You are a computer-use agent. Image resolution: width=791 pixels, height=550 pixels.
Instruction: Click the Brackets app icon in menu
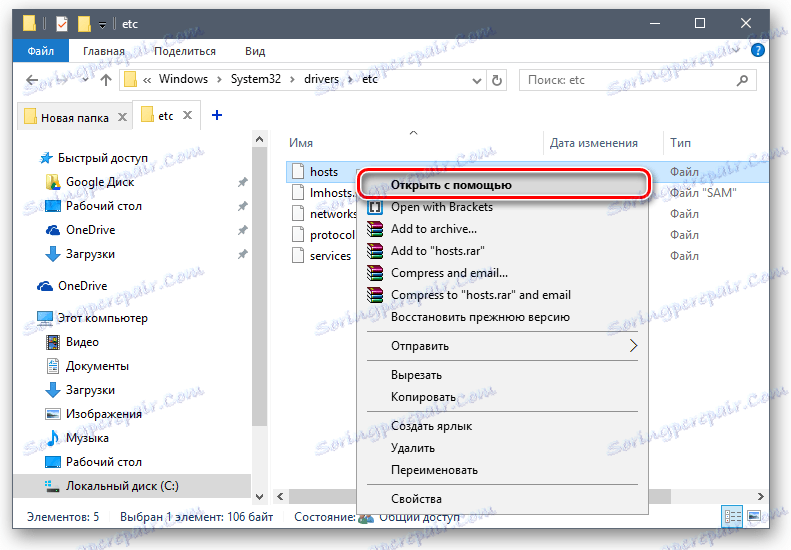pos(375,207)
